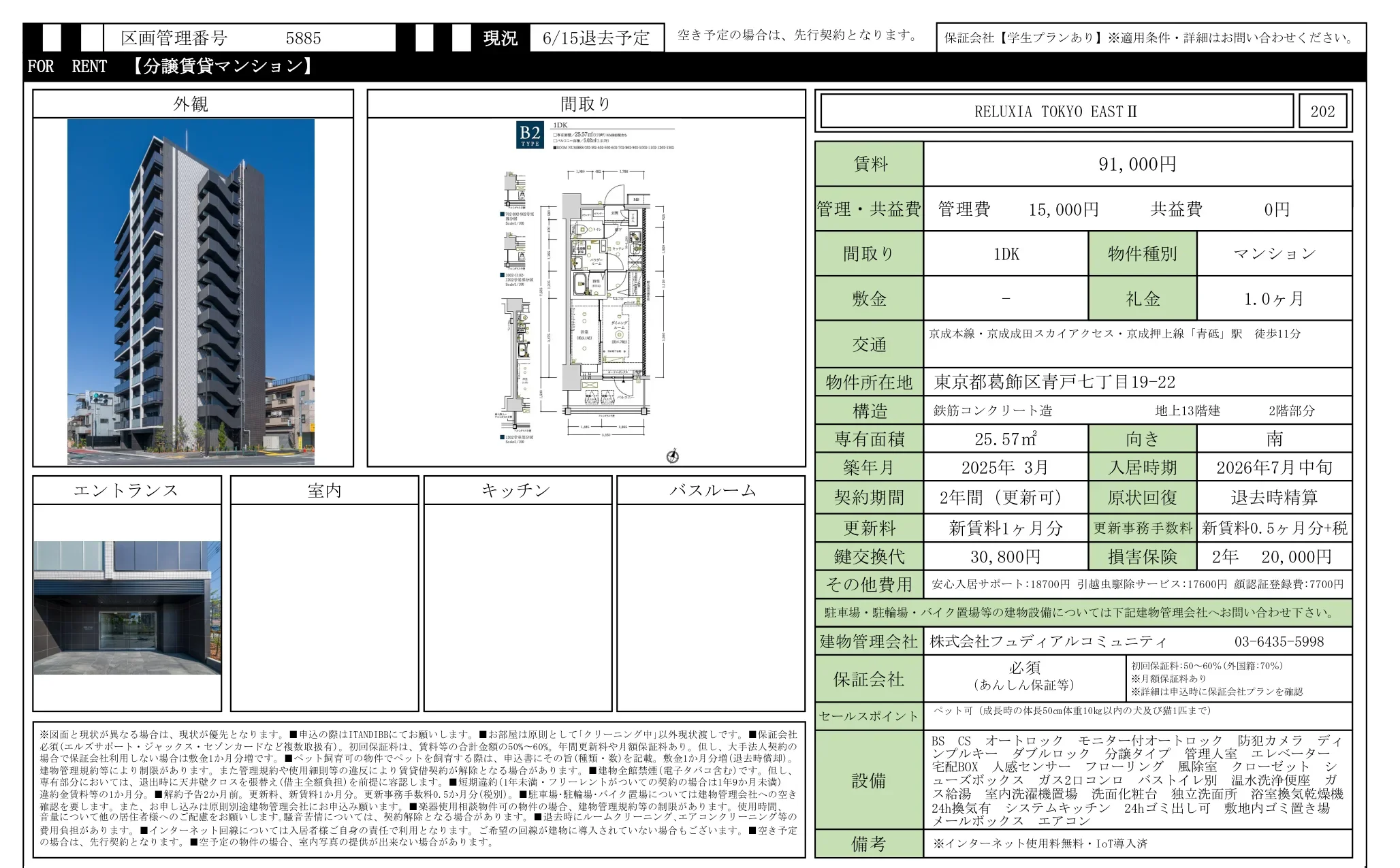The height and width of the screenshot is (868, 1400).
Task: Select the remarks about free internet and IoT
Action: [1039, 843]
